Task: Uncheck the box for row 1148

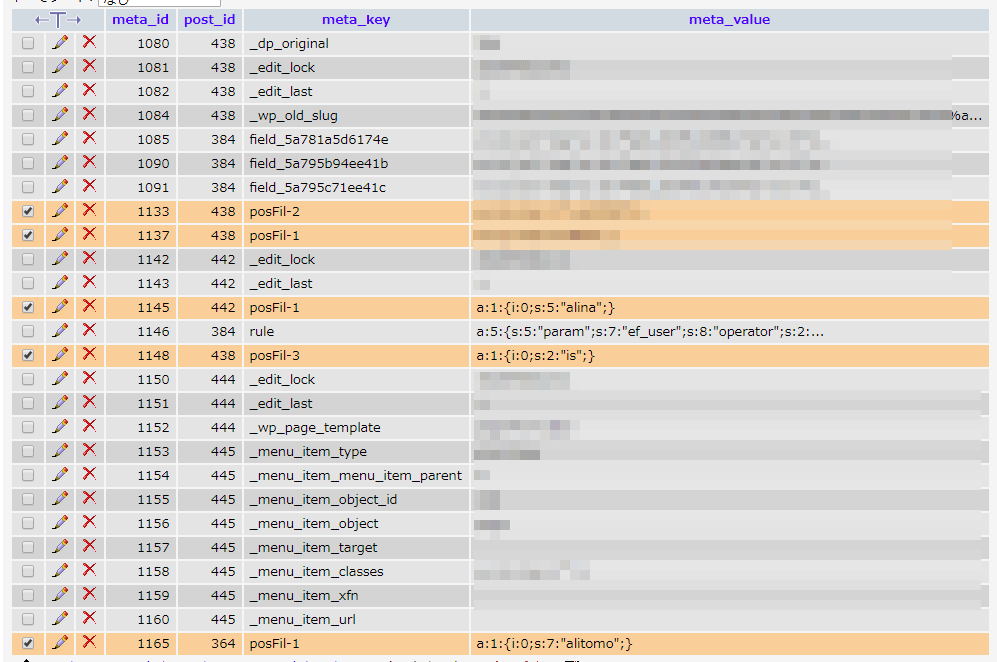Action: [28, 355]
